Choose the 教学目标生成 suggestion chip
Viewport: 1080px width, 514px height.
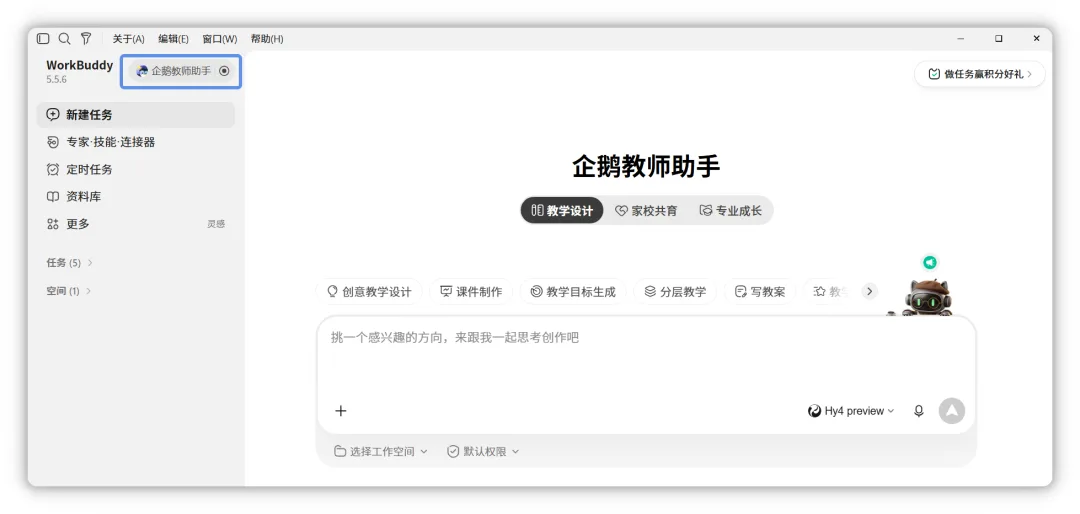[573, 291]
